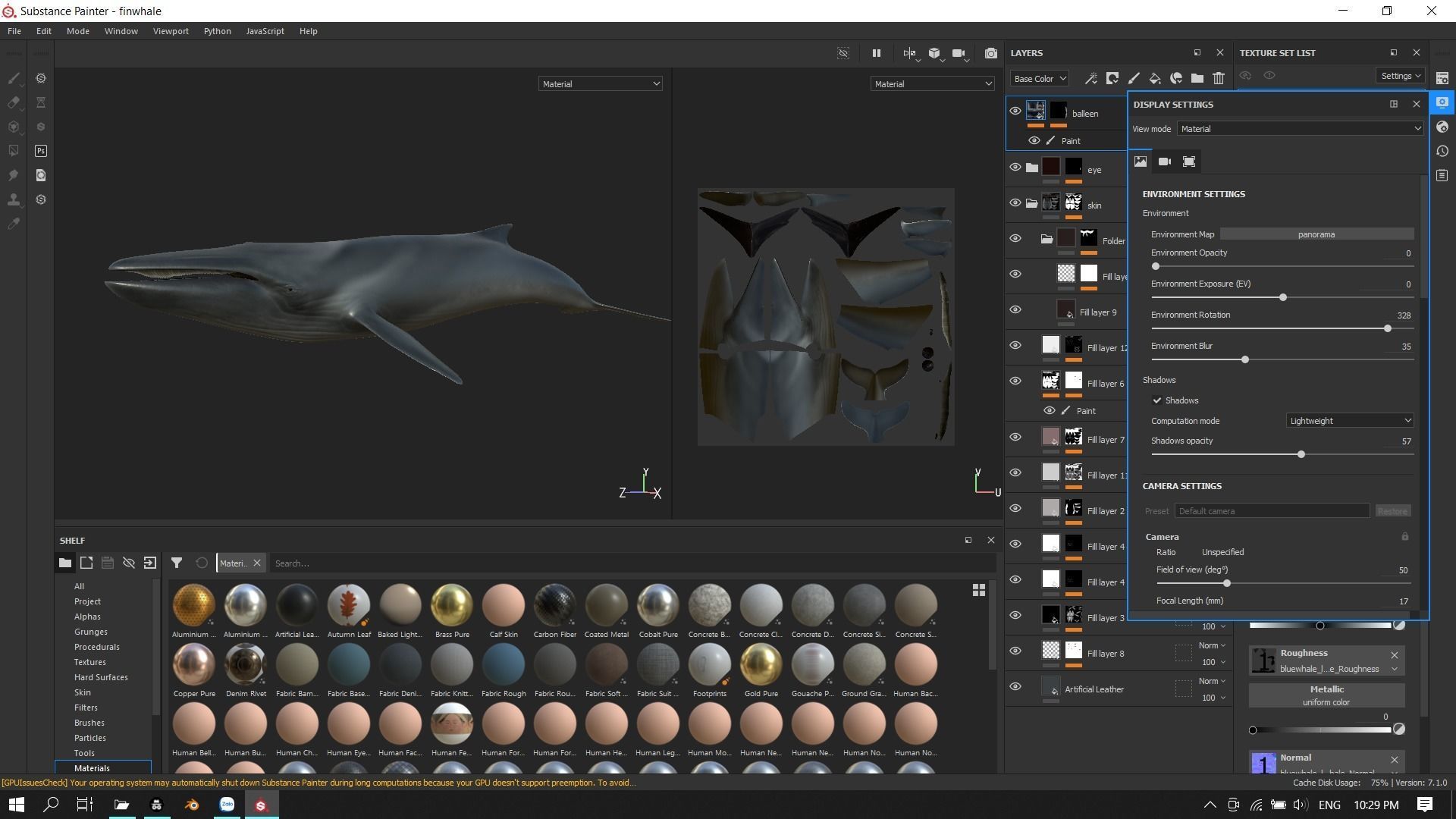
Task: Click the camera screenshot icon in viewport toolbar
Action: (x=990, y=53)
